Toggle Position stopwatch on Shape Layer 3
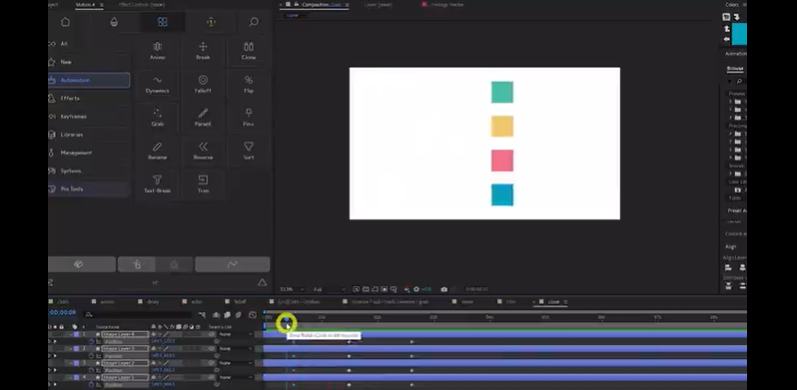Screen dimensions: 797x390 (92, 355)
